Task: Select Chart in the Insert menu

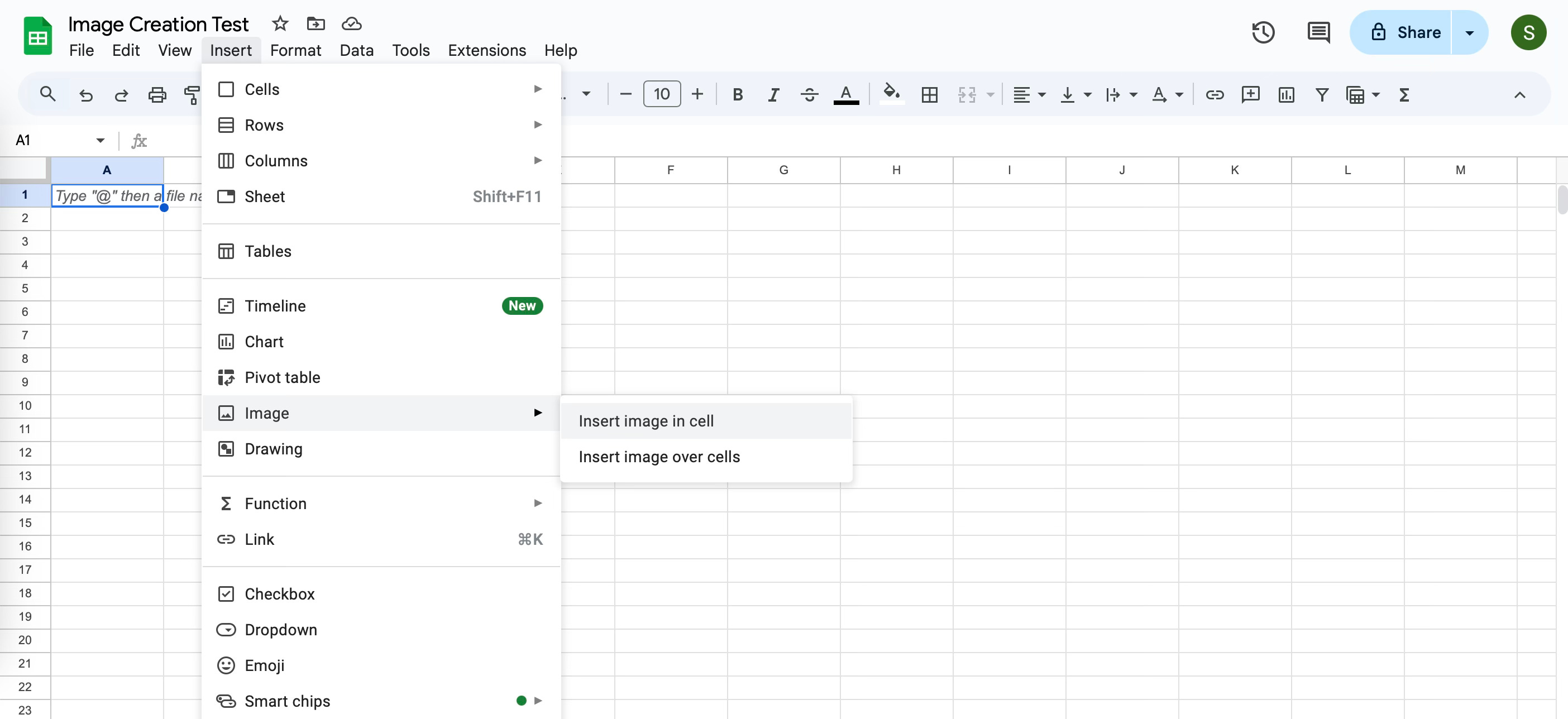Action: [380, 342]
